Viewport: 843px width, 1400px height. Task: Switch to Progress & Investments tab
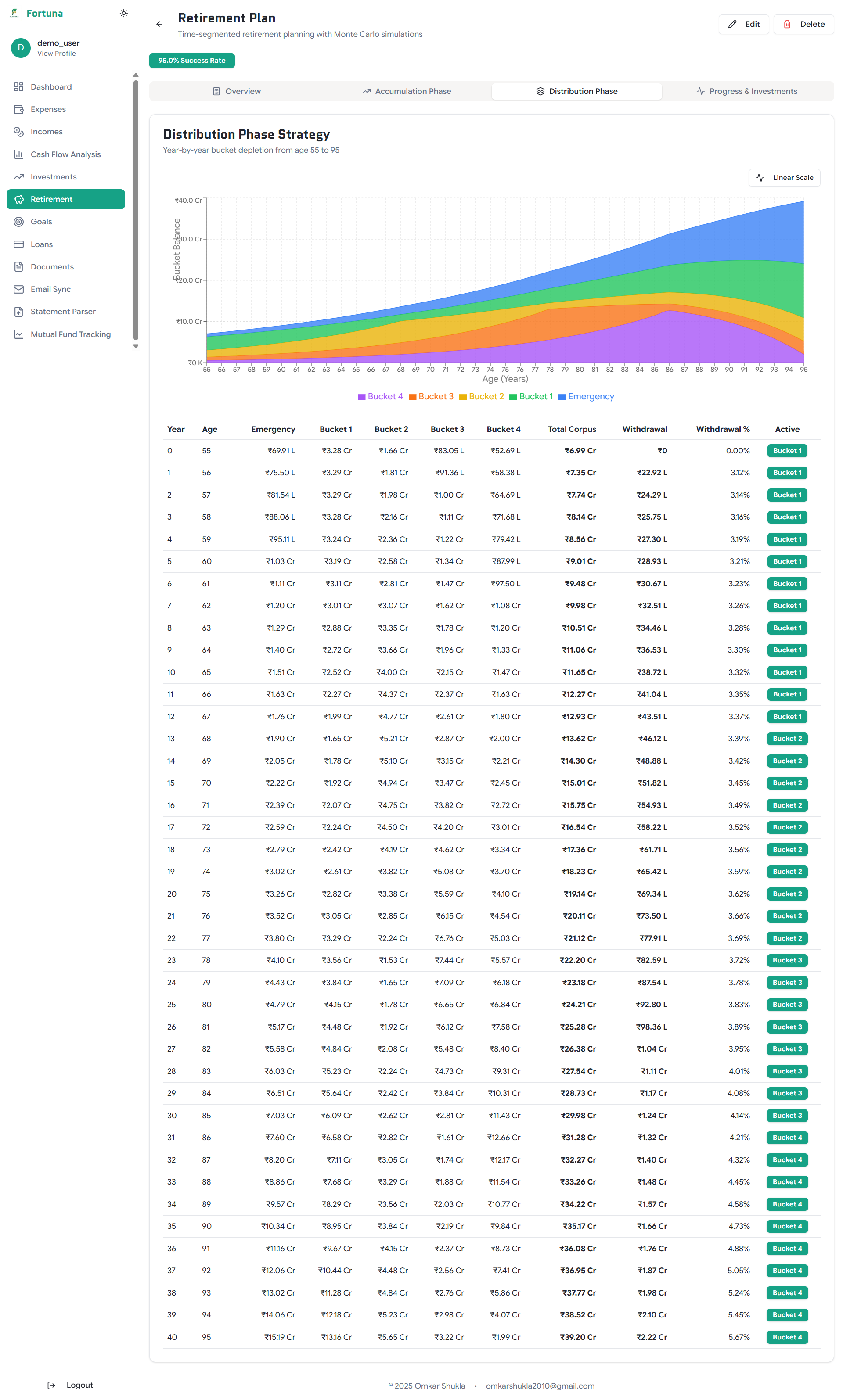746,91
